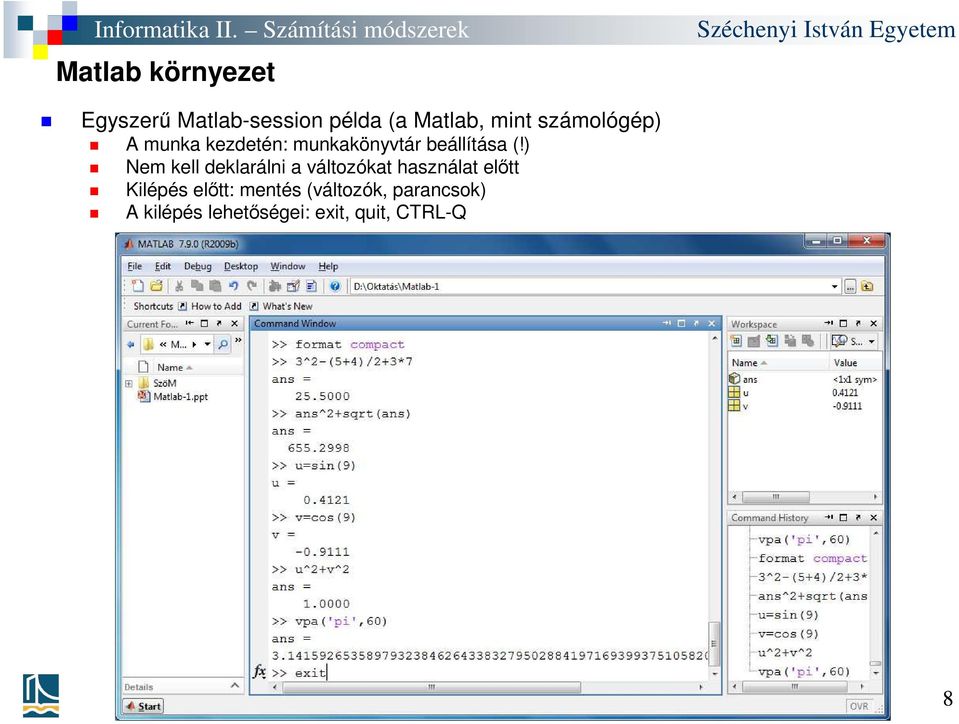
Task: Click the Open file folder icon
Action: (156, 286)
